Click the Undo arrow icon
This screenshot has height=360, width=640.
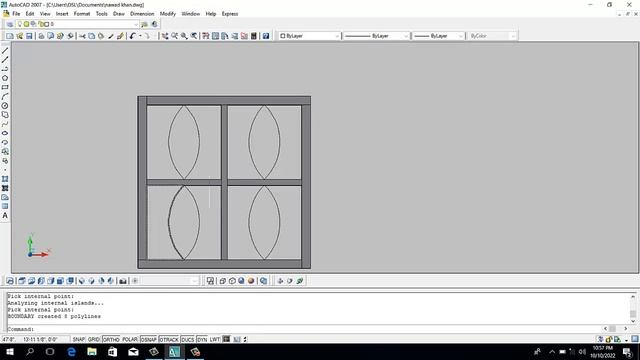(133, 36)
